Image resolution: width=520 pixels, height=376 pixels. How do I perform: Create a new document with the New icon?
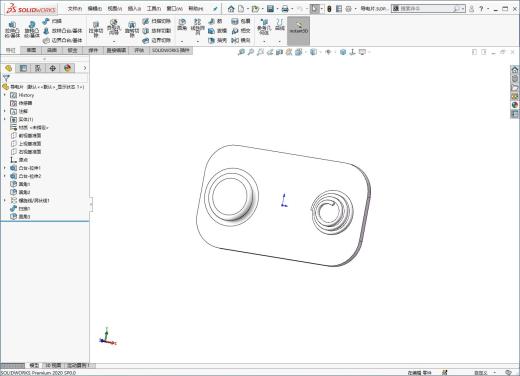pos(241,9)
